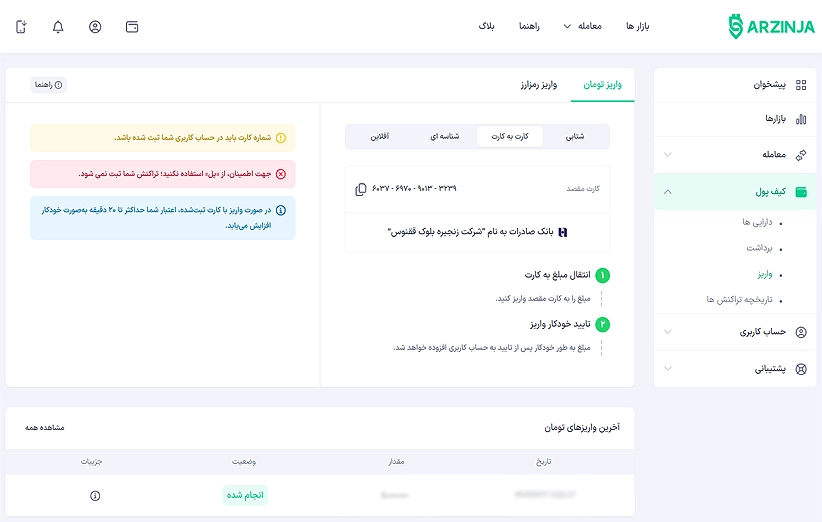This screenshot has width=822, height=522.
Task: Click مشاهده همه link
Action: click(x=45, y=427)
